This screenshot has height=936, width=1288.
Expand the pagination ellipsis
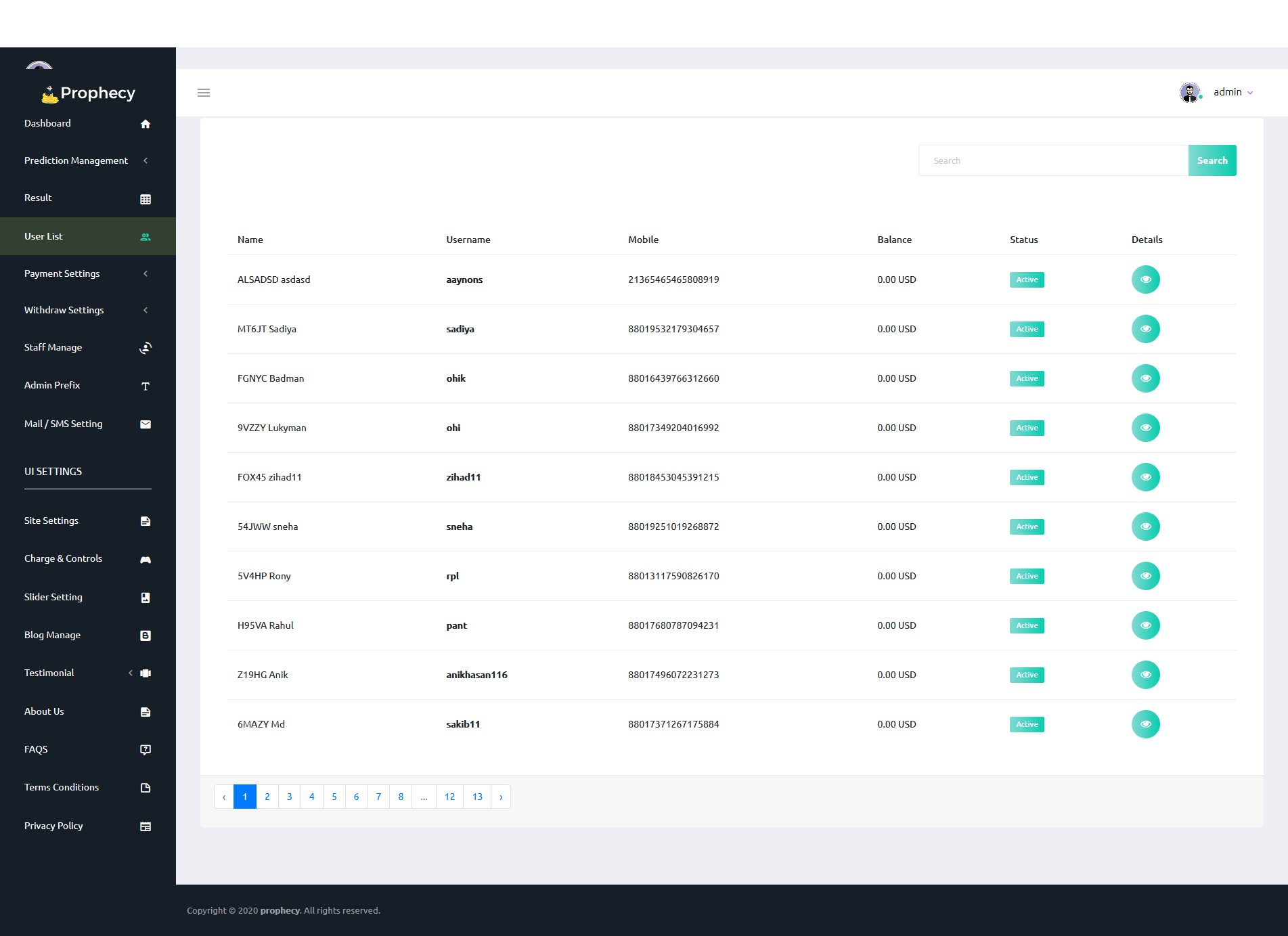point(424,797)
